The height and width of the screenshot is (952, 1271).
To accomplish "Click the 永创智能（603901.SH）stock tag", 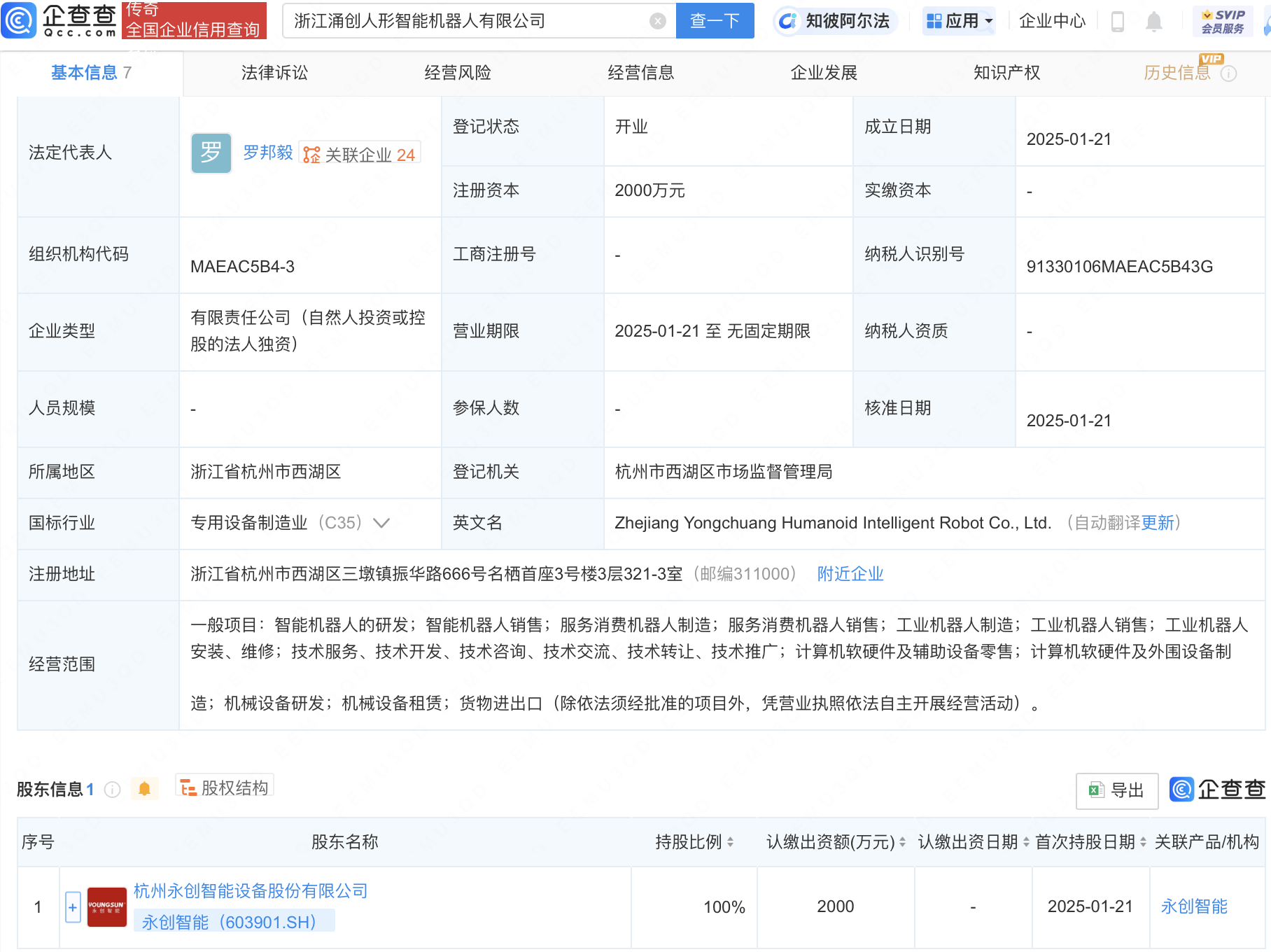I will tap(234, 922).
